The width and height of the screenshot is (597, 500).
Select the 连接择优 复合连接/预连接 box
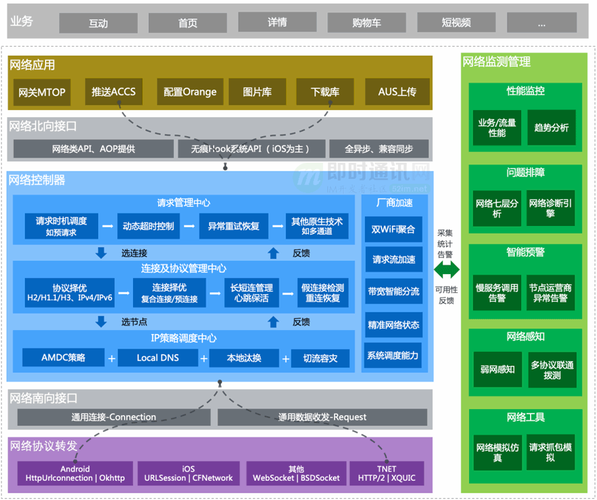coord(169,293)
